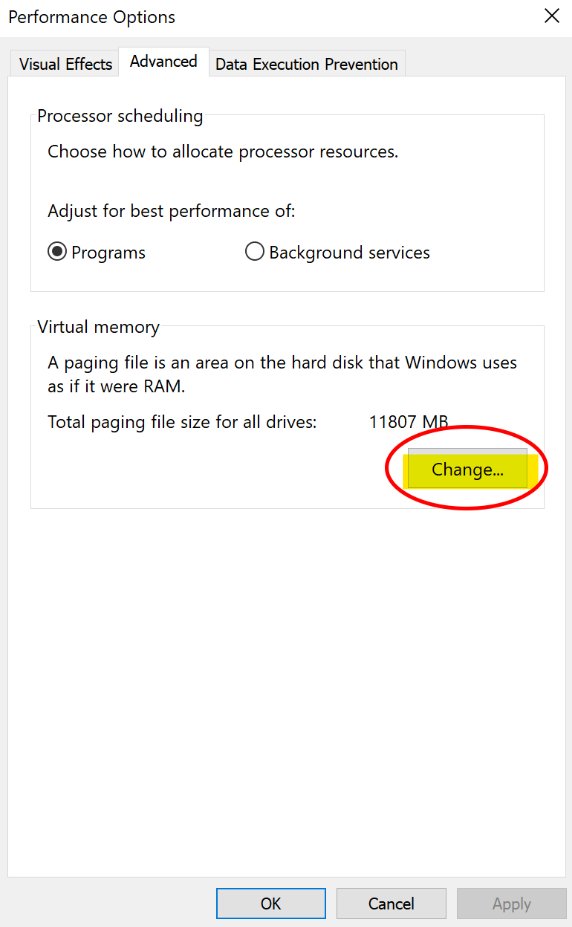This screenshot has height=927, width=572.
Task: Click the Total paging file size label
Action: point(182,422)
